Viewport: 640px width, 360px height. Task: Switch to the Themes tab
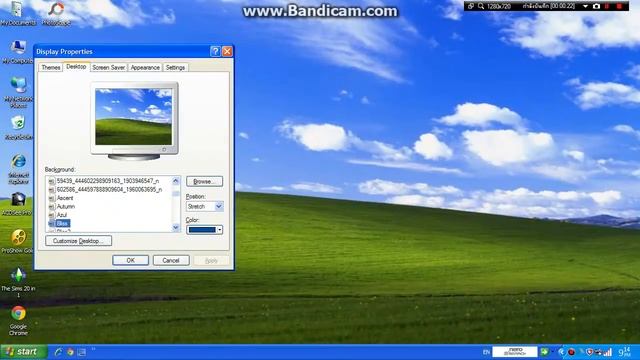pyautogui.click(x=51, y=67)
